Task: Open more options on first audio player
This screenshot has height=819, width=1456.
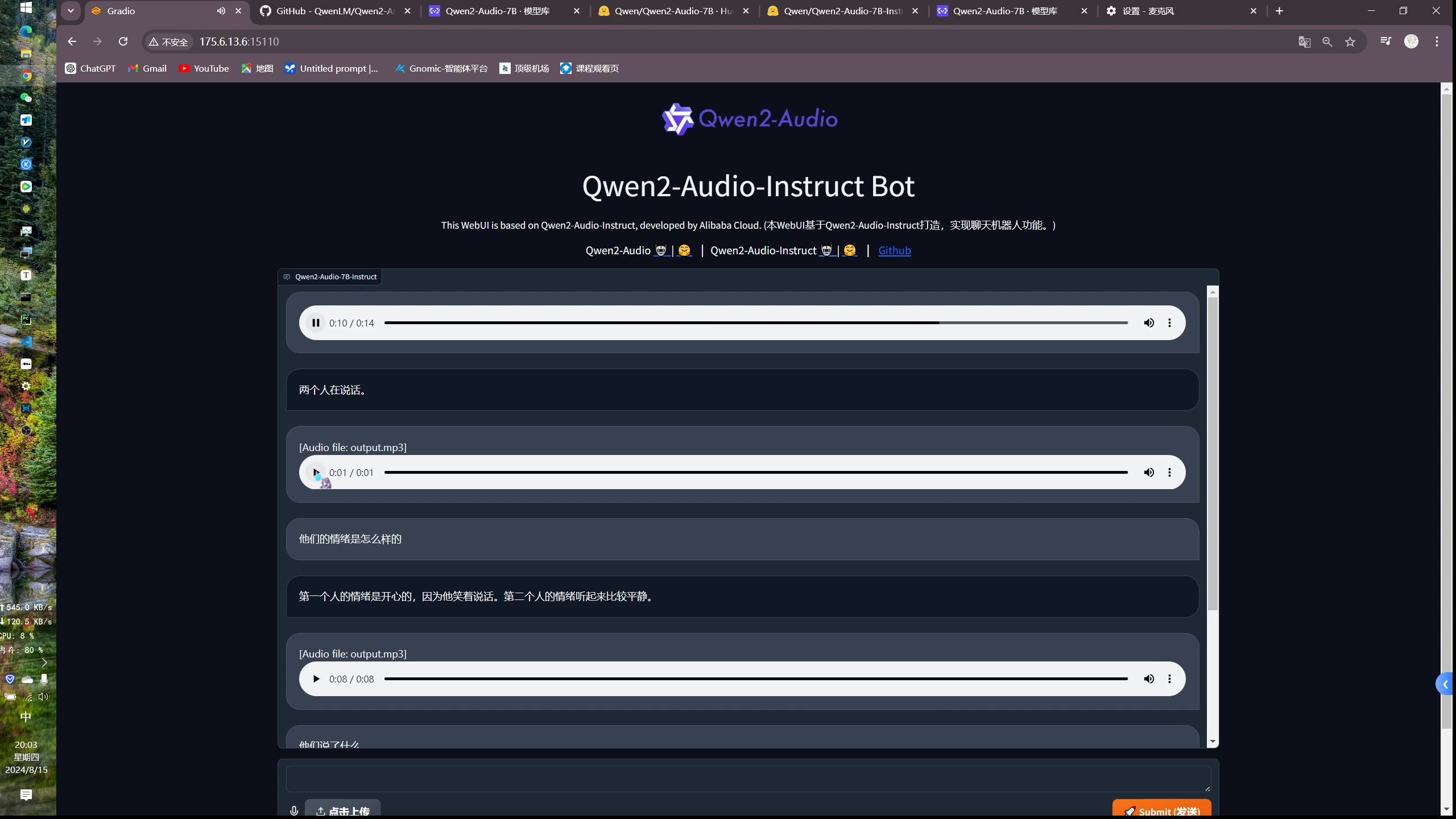Action: click(x=1169, y=323)
